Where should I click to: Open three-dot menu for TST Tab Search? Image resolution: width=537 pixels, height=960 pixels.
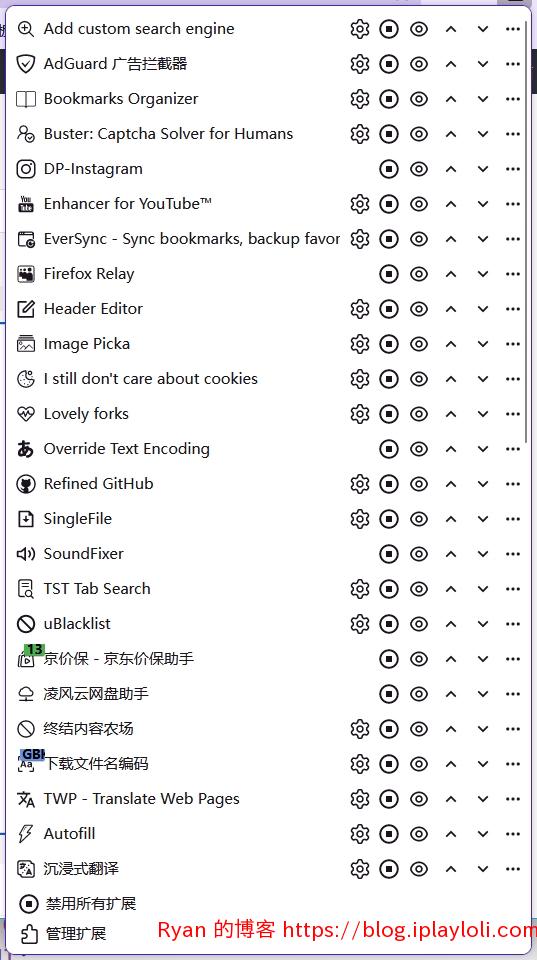pyautogui.click(x=513, y=589)
